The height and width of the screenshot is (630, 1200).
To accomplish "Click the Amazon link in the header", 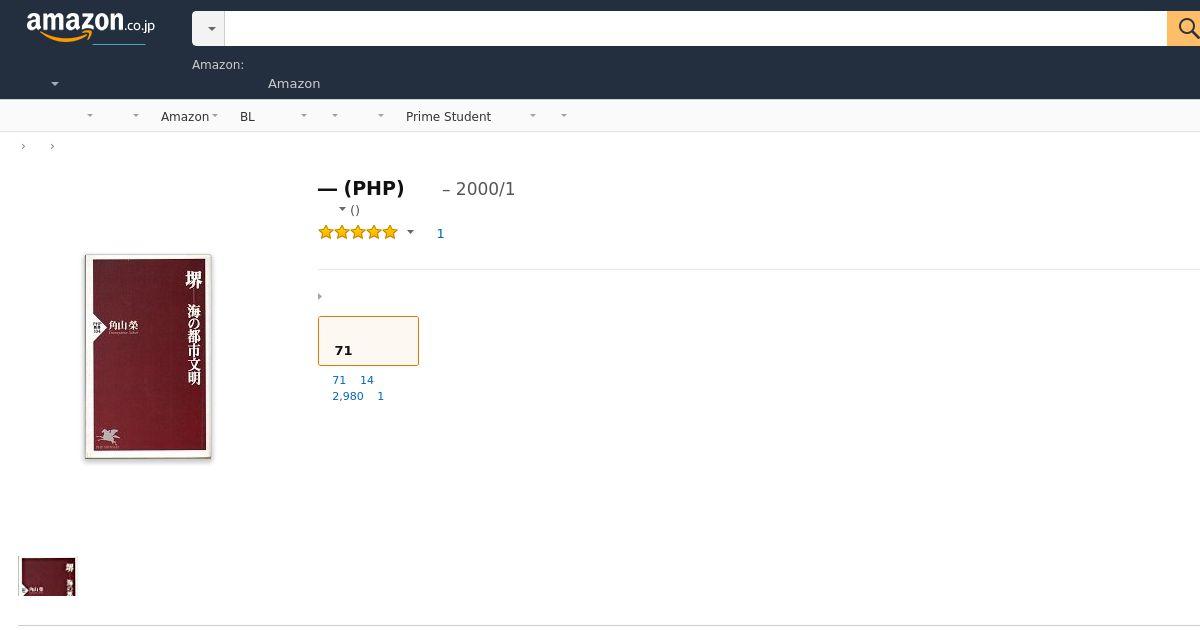I will point(294,84).
